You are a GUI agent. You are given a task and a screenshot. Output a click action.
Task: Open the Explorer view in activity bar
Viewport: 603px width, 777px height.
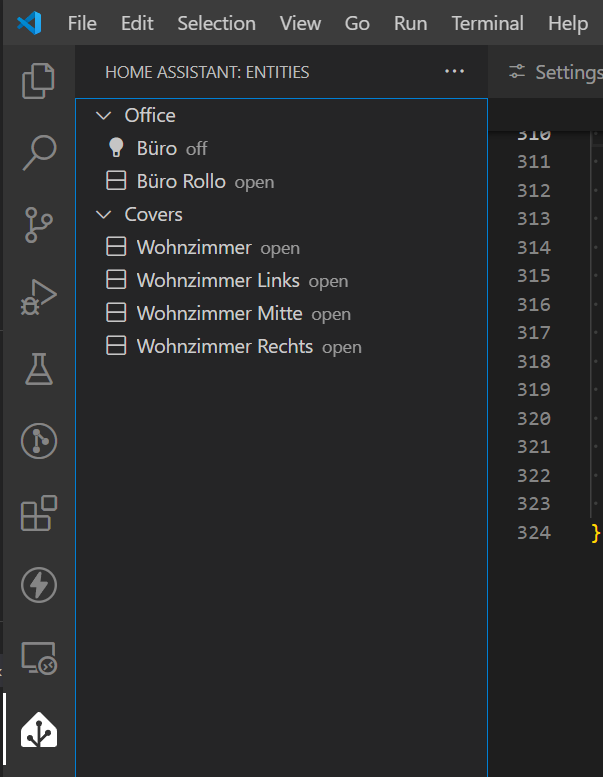tap(38, 81)
